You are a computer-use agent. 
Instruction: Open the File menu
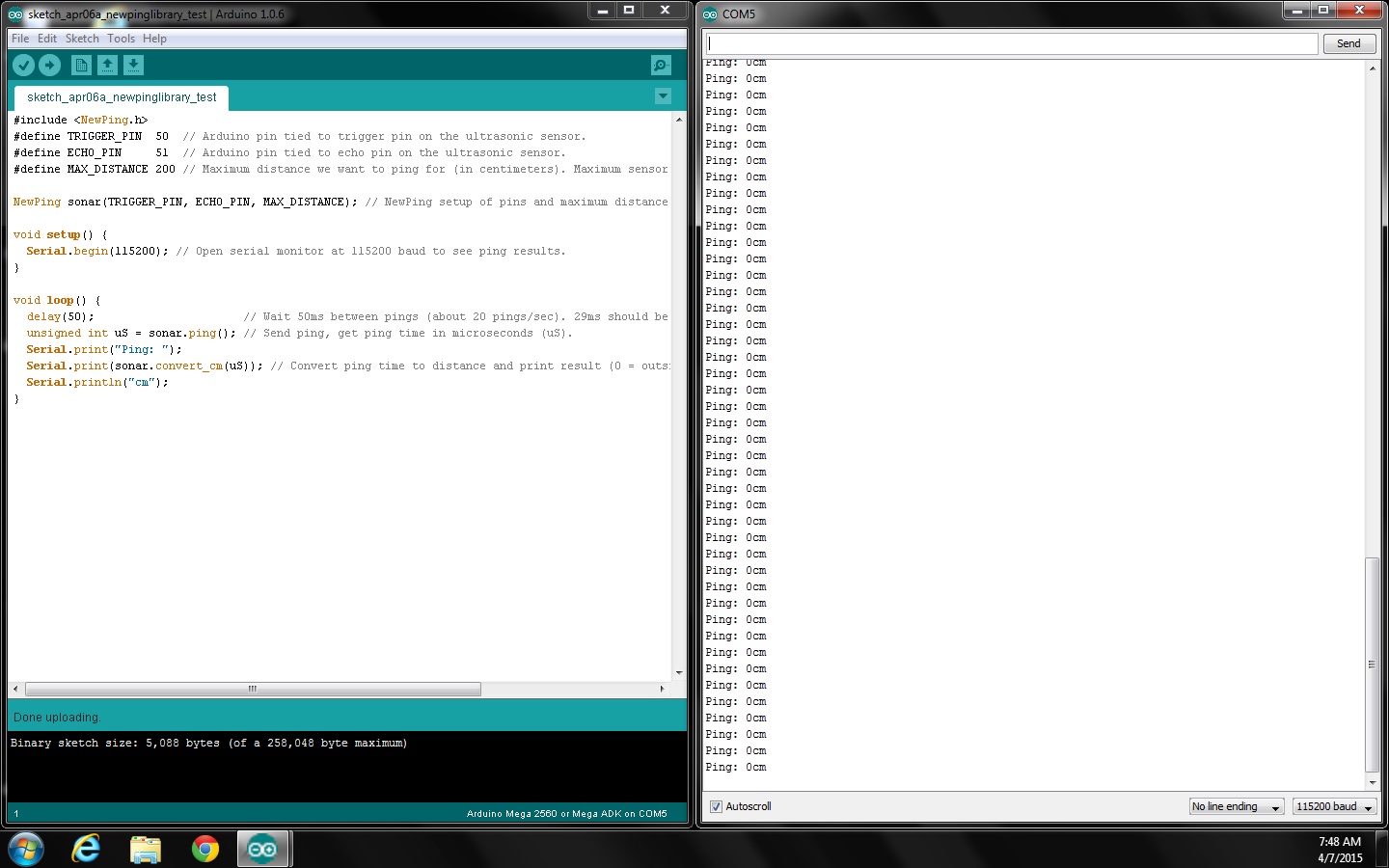[20, 39]
